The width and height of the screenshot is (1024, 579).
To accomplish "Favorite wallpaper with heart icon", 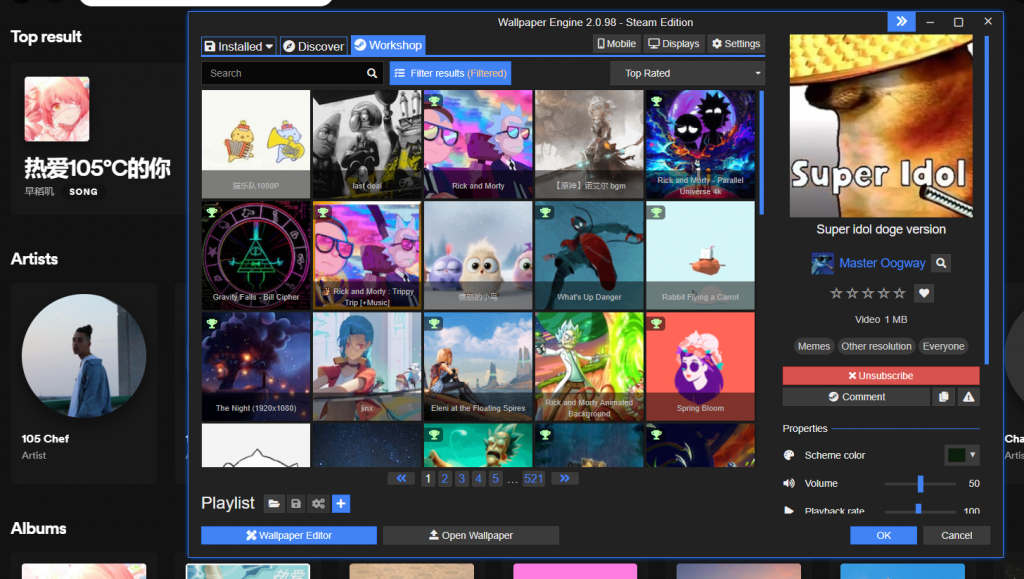I will [923, 293].
